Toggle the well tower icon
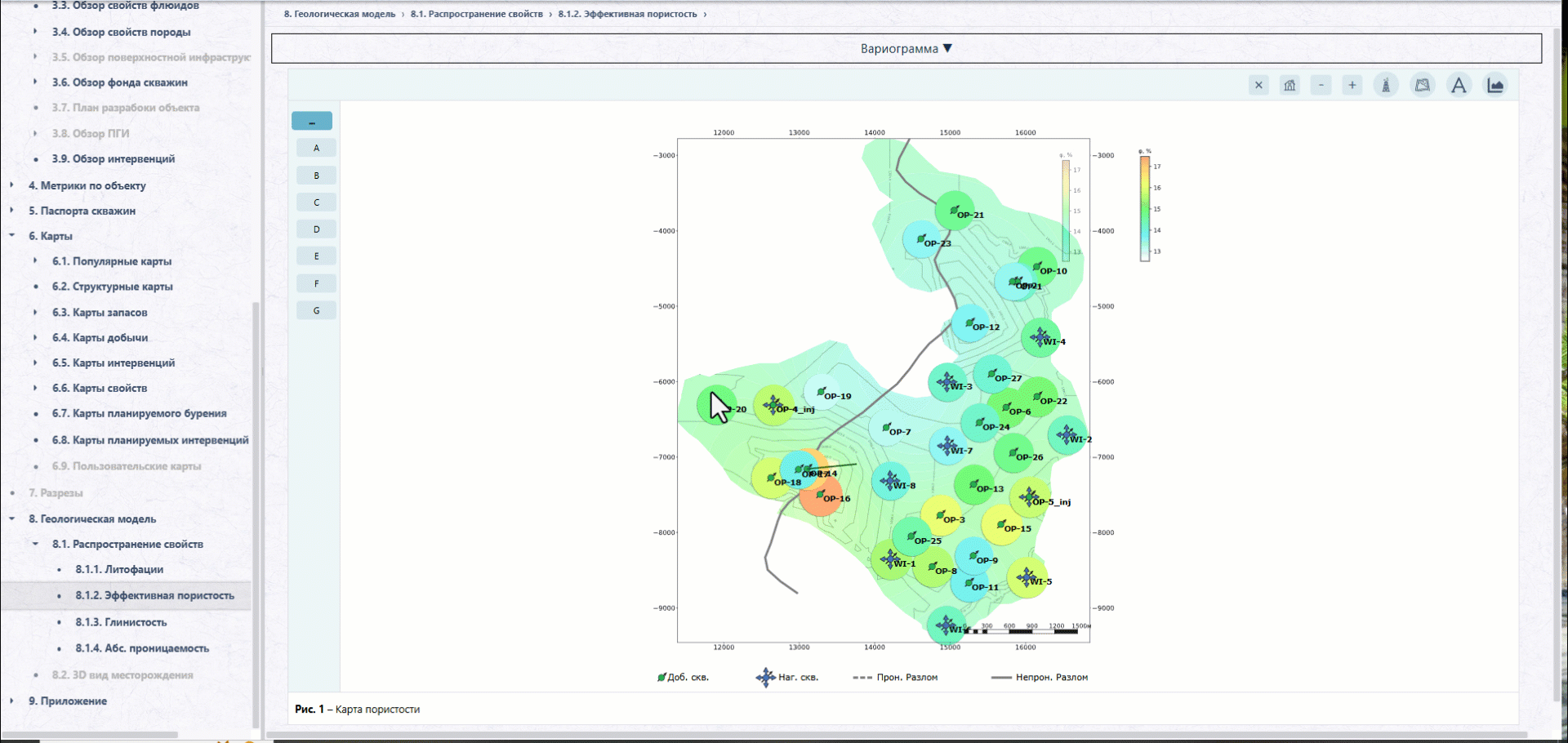Viewport: 1568px width, 743px height. 1386,85
